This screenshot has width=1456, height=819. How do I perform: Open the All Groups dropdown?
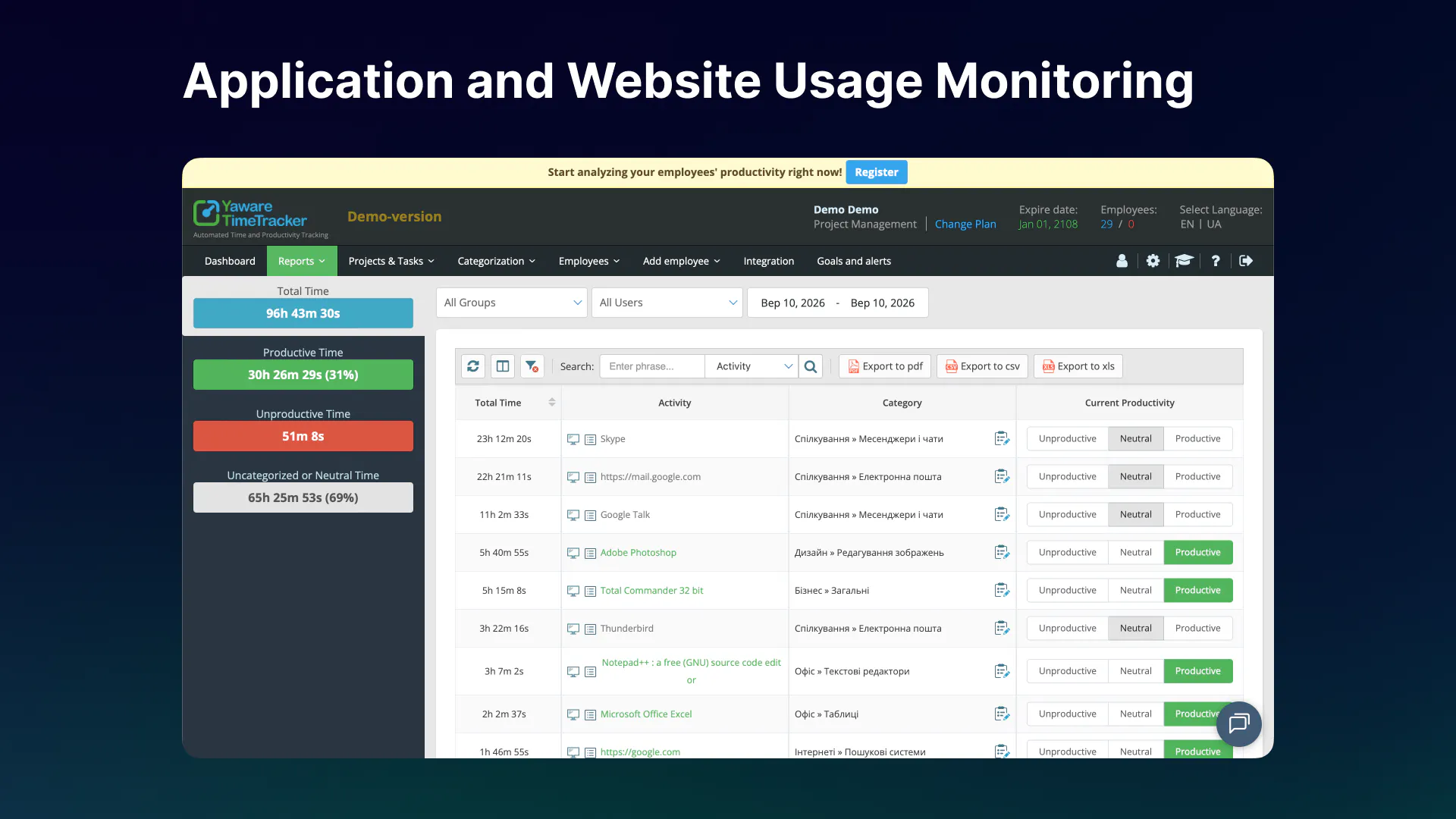[x=512, y=303]
